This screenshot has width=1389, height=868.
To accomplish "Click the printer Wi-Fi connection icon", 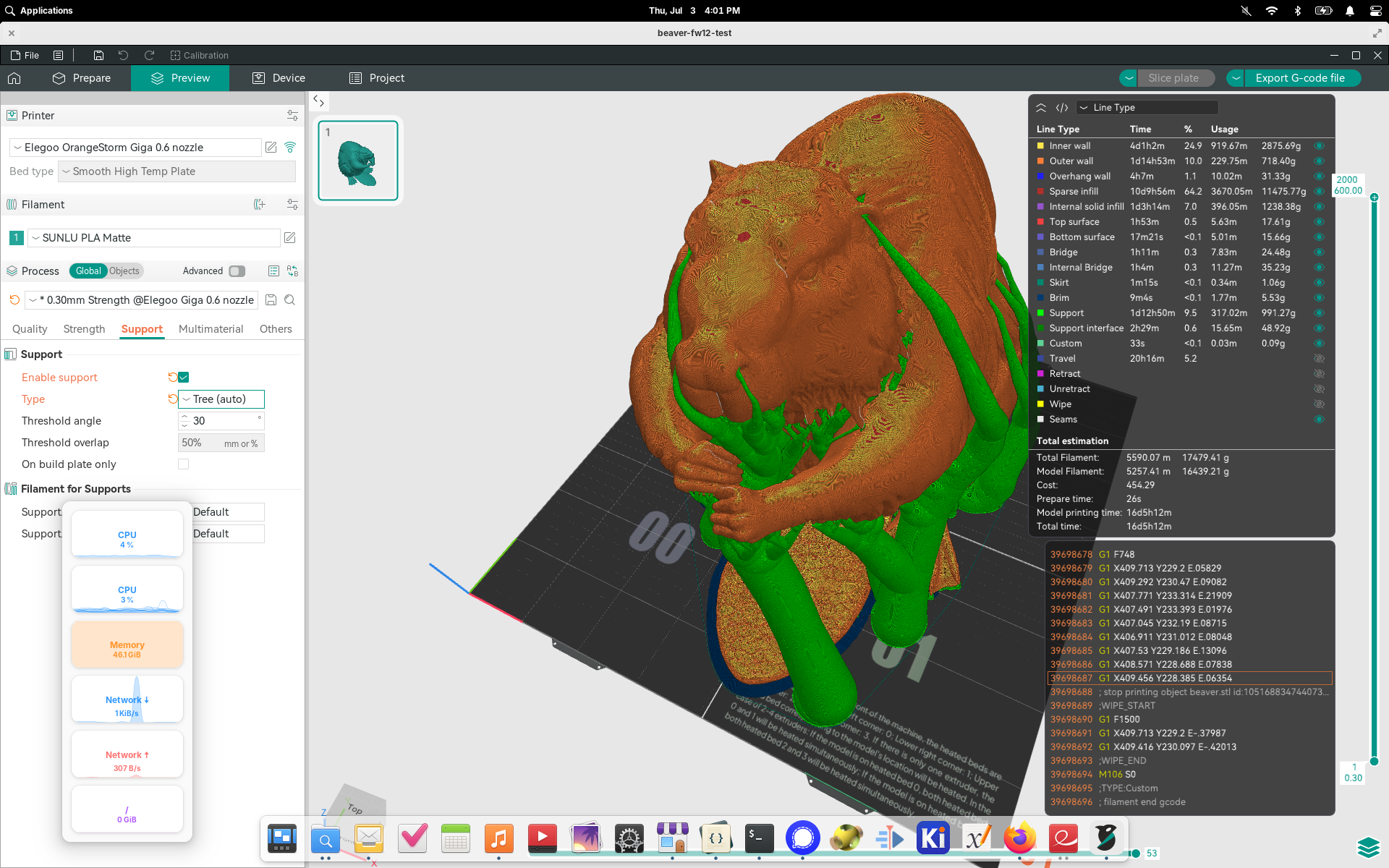I will coord(290,148).
